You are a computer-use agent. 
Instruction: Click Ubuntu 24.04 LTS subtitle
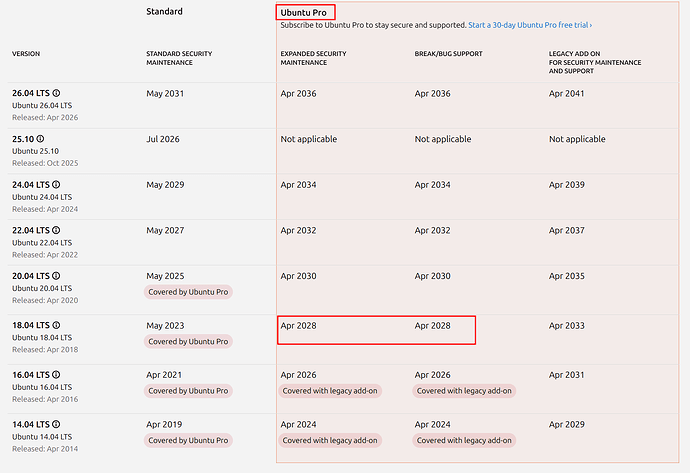pos(42,197)
